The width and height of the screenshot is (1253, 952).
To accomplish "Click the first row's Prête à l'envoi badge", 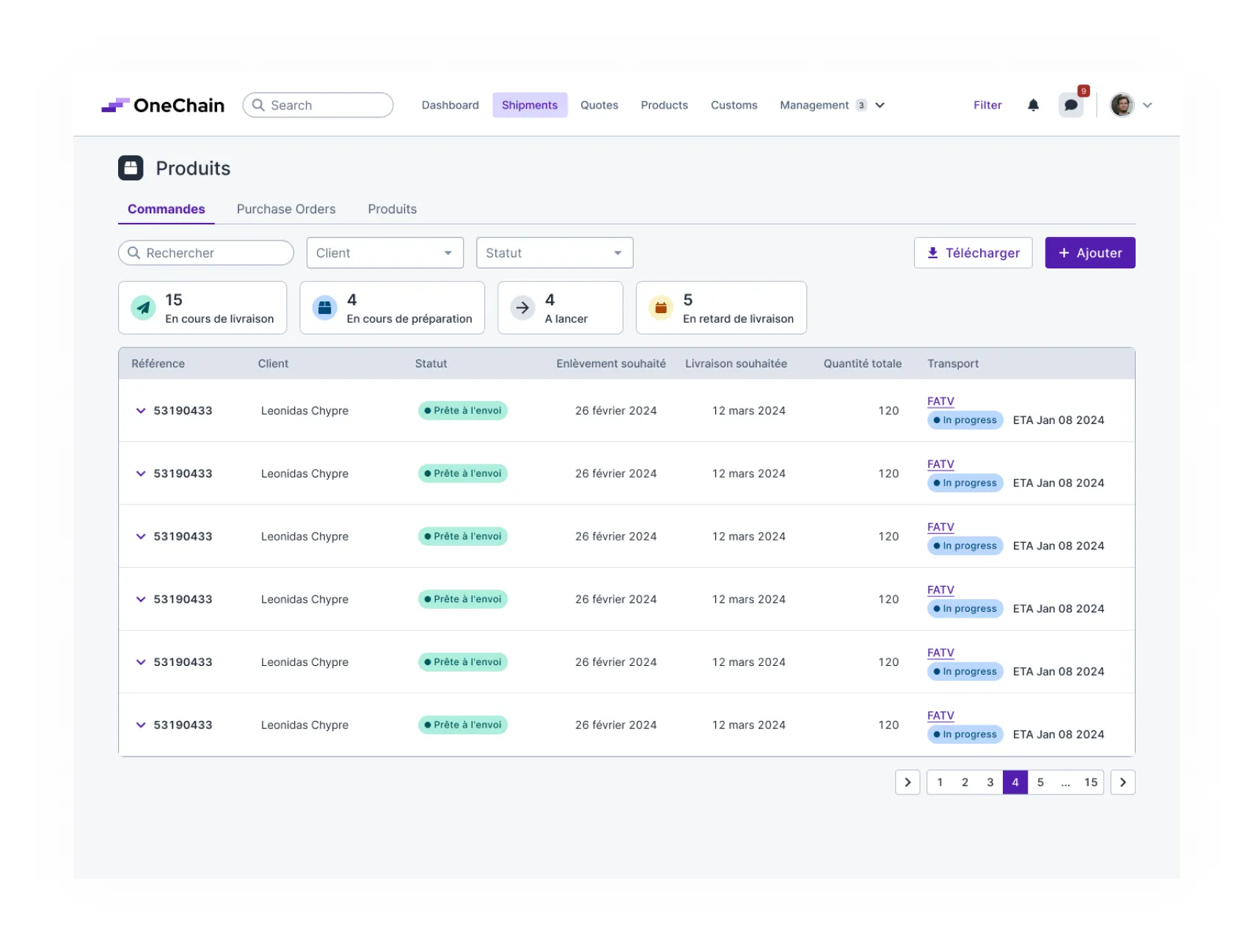I will click(463, 411).
